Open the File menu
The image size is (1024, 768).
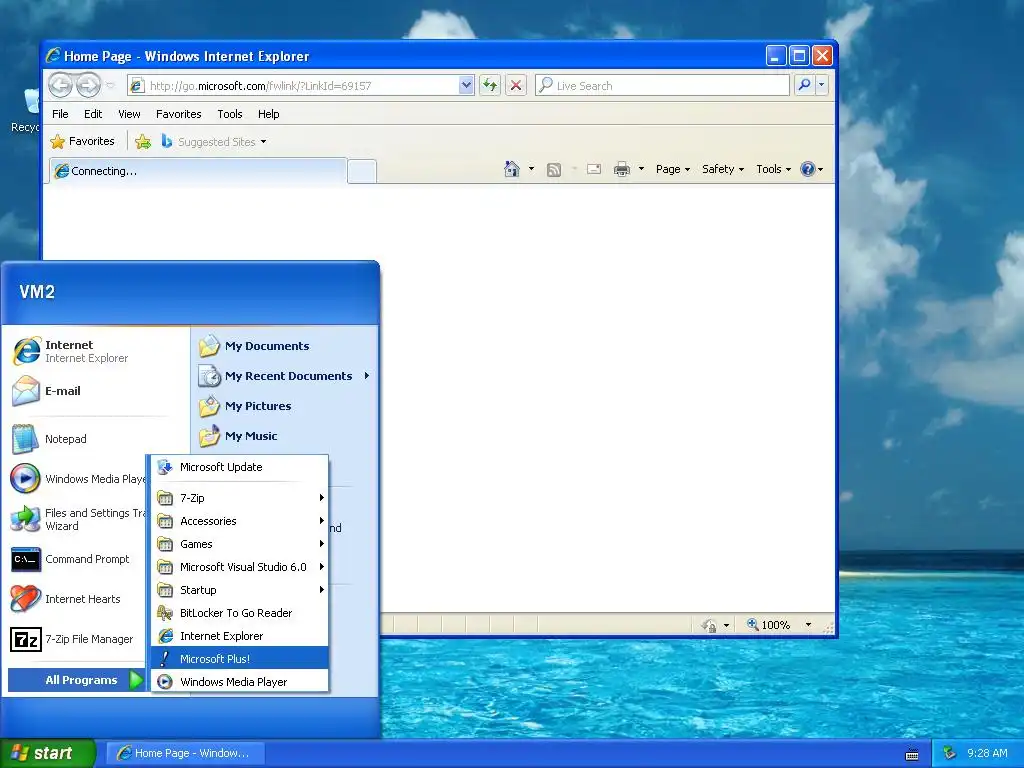tap(60, 114)
